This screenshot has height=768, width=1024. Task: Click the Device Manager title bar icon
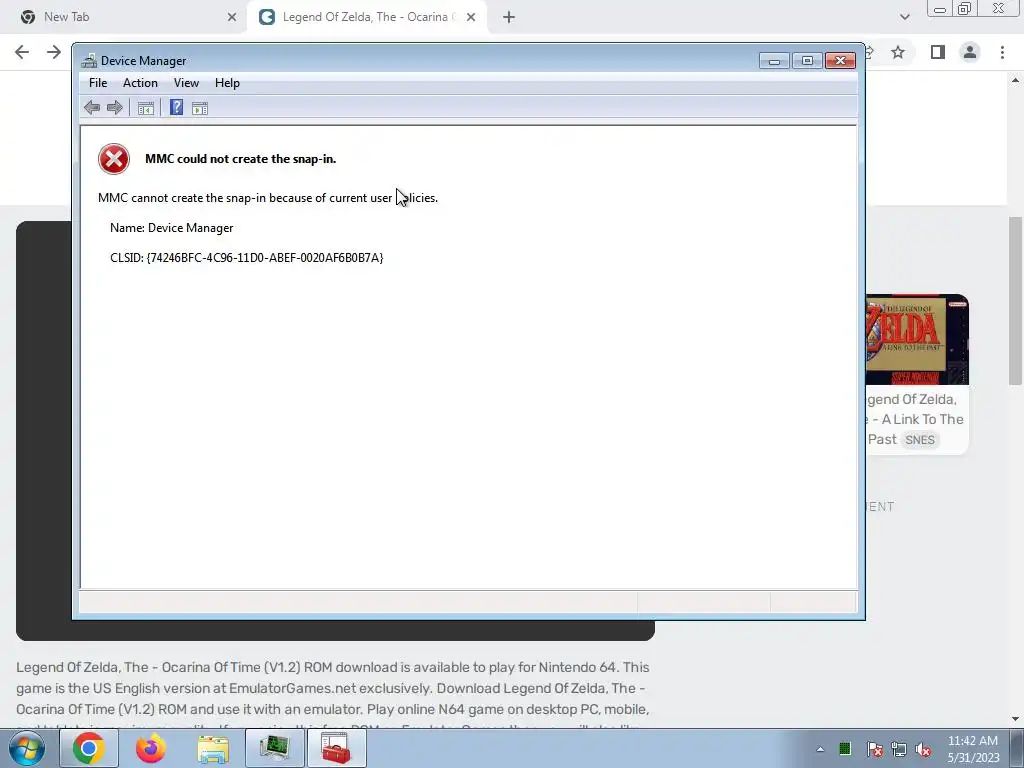point(89,61)
